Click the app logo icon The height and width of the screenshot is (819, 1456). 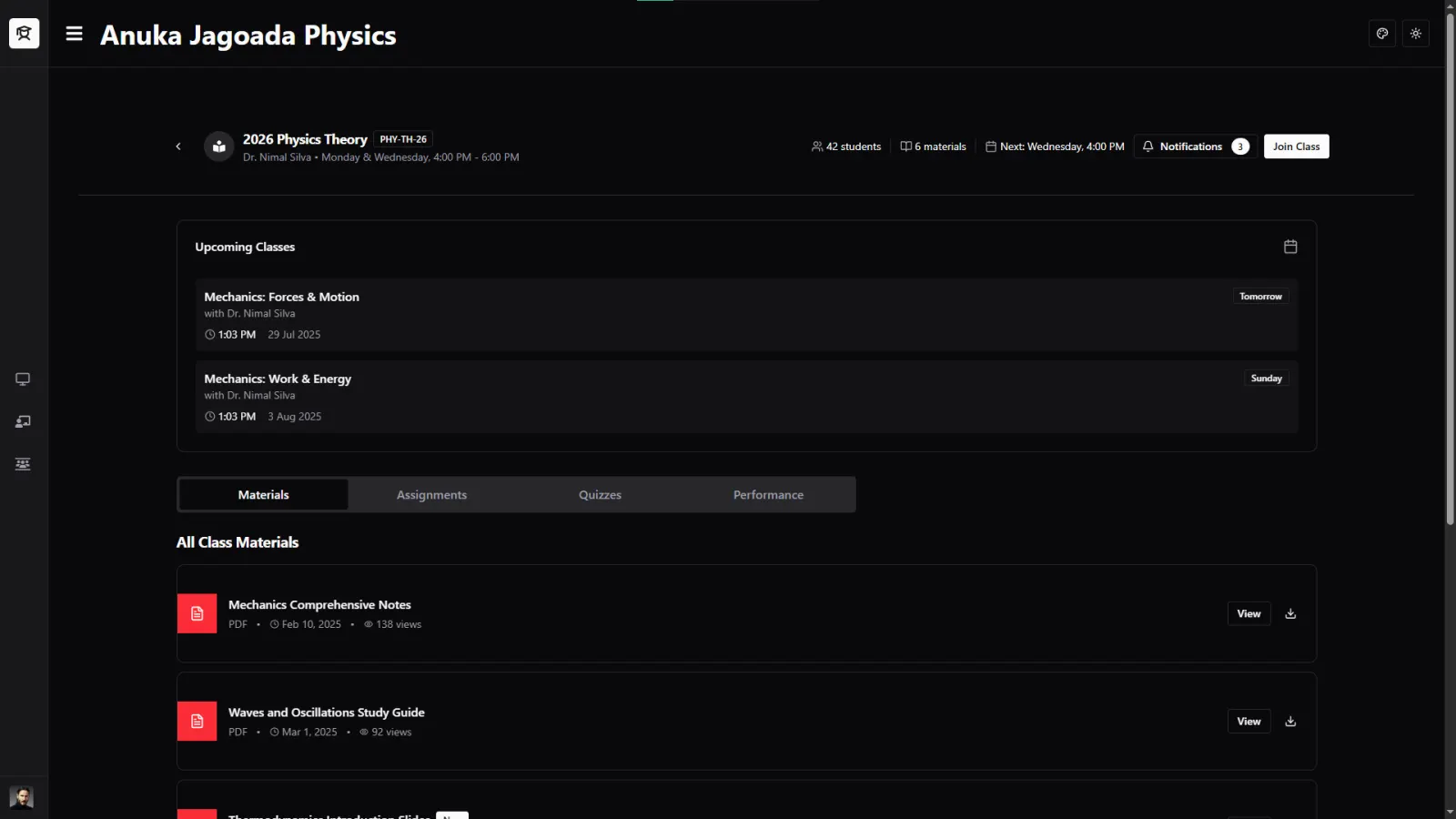24,34
